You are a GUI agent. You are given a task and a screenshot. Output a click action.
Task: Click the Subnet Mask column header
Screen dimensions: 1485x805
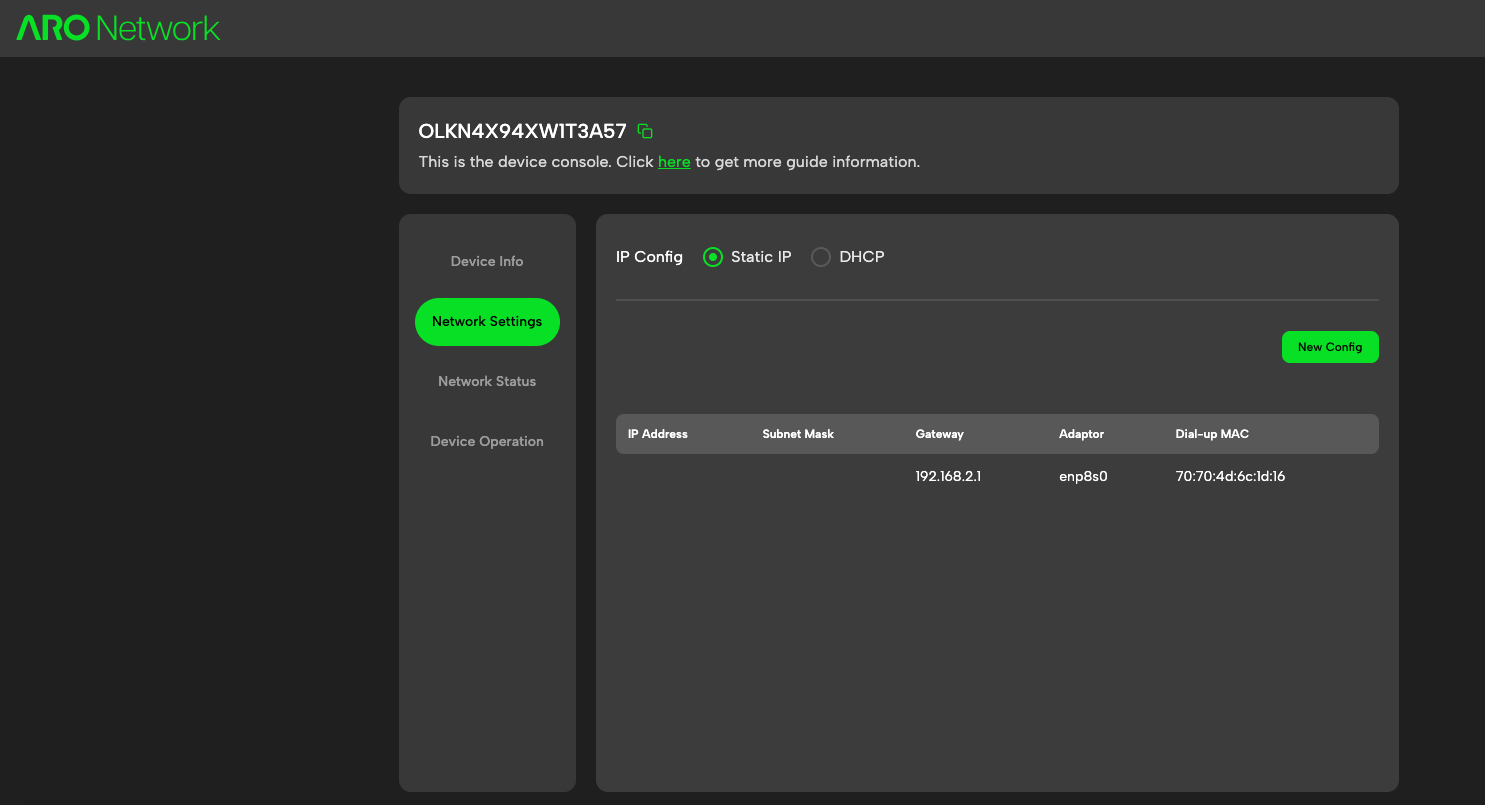click(x=798, y=434)
